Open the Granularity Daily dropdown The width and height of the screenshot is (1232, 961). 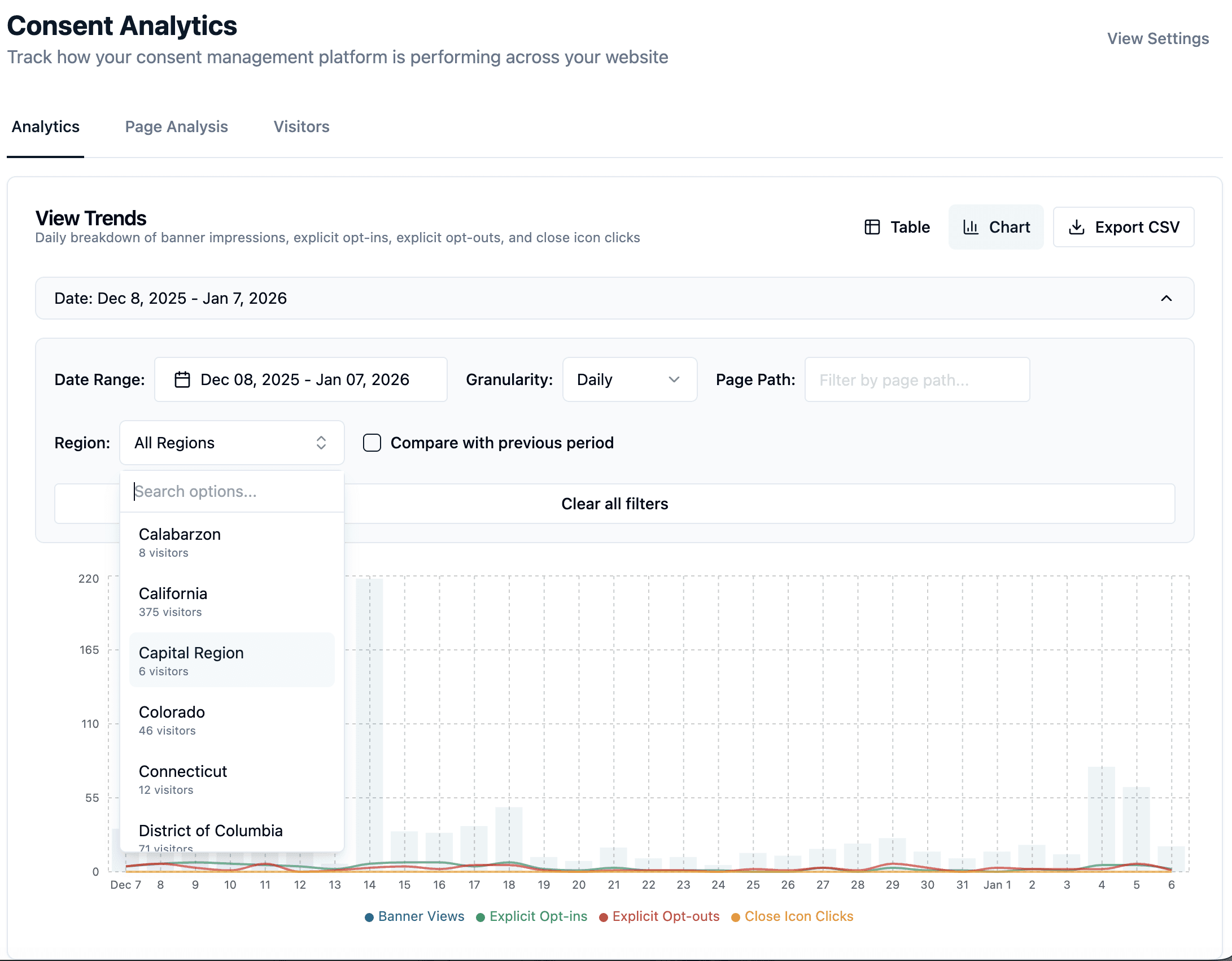click(629, 379)
